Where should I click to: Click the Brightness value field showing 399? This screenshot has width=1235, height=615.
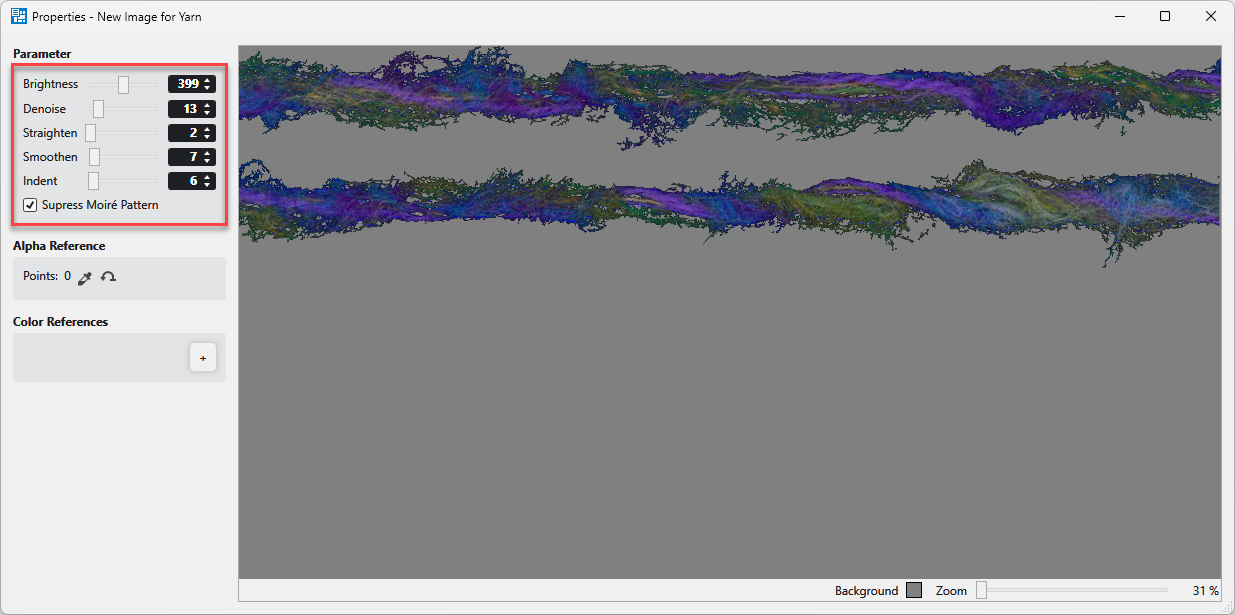[x=186, y=84]
